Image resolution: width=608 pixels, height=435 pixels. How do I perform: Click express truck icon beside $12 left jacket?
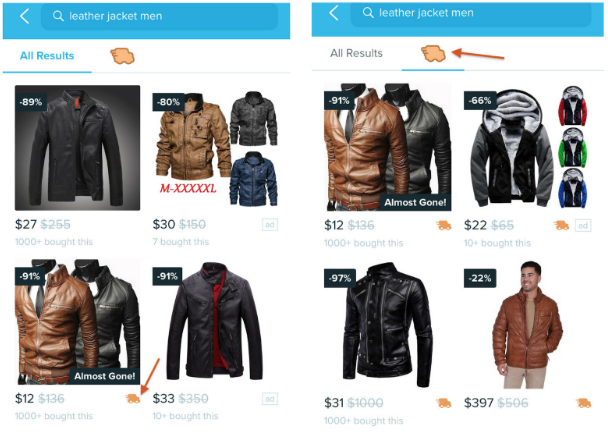coord(133,398)
